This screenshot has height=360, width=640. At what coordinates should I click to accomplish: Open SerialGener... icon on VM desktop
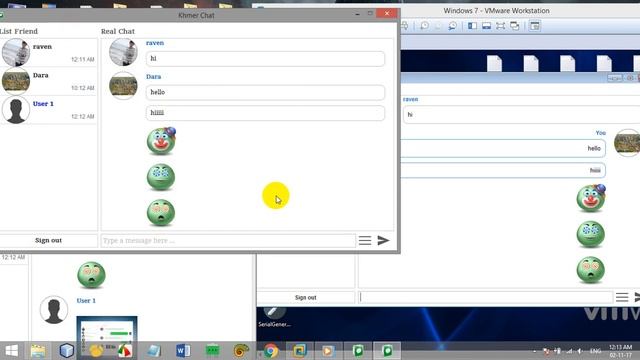pos(274,316)
